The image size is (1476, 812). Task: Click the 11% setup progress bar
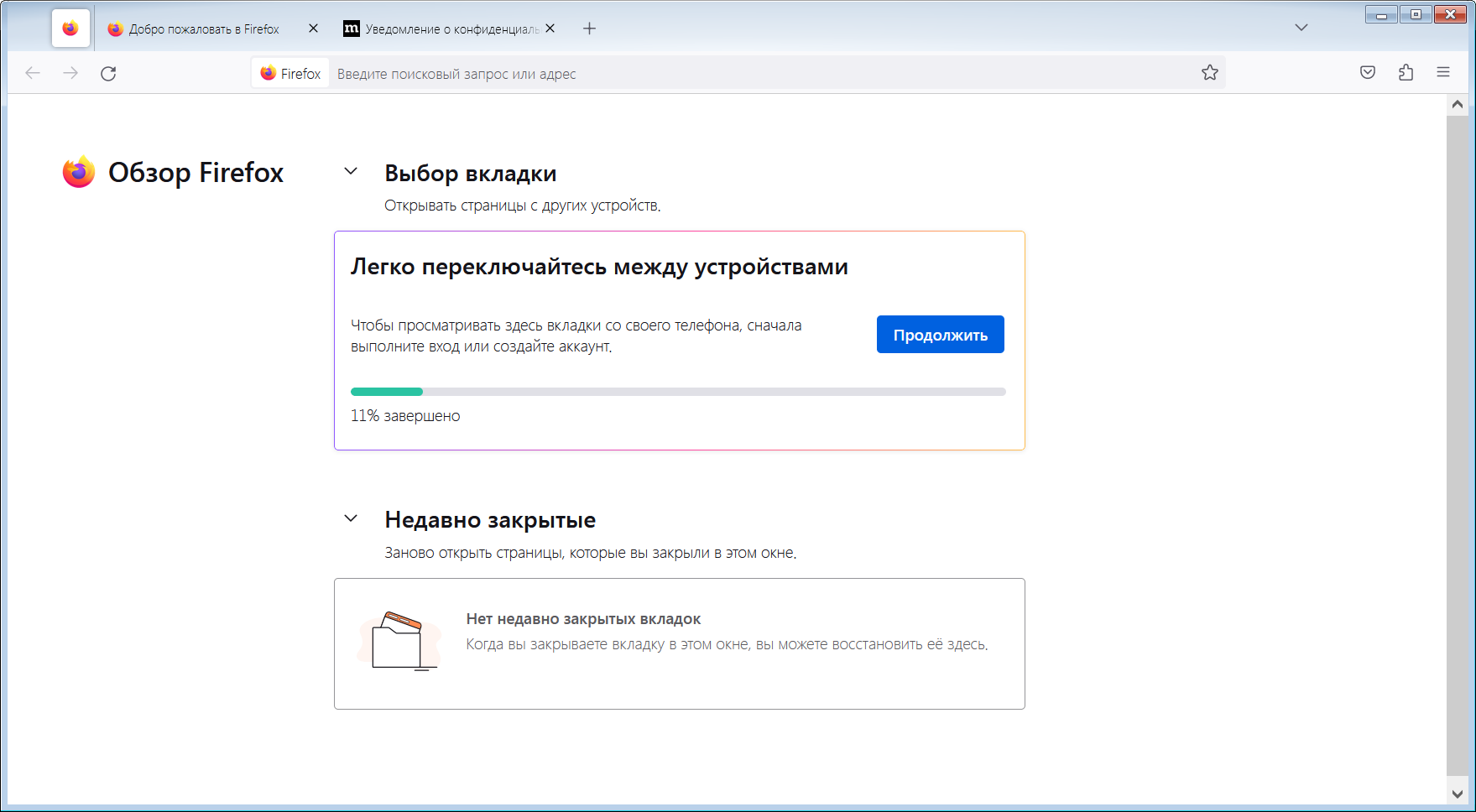click(678, 392)
